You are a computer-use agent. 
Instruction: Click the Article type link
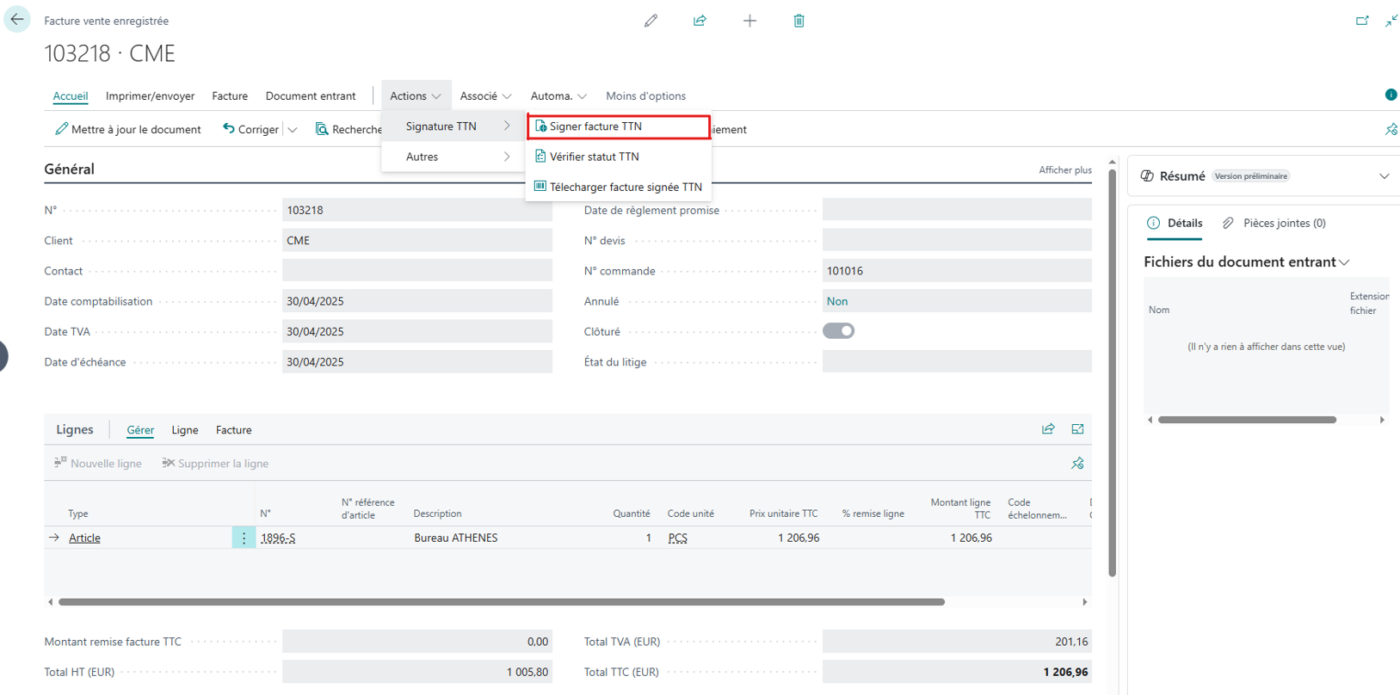coord(84,538)
